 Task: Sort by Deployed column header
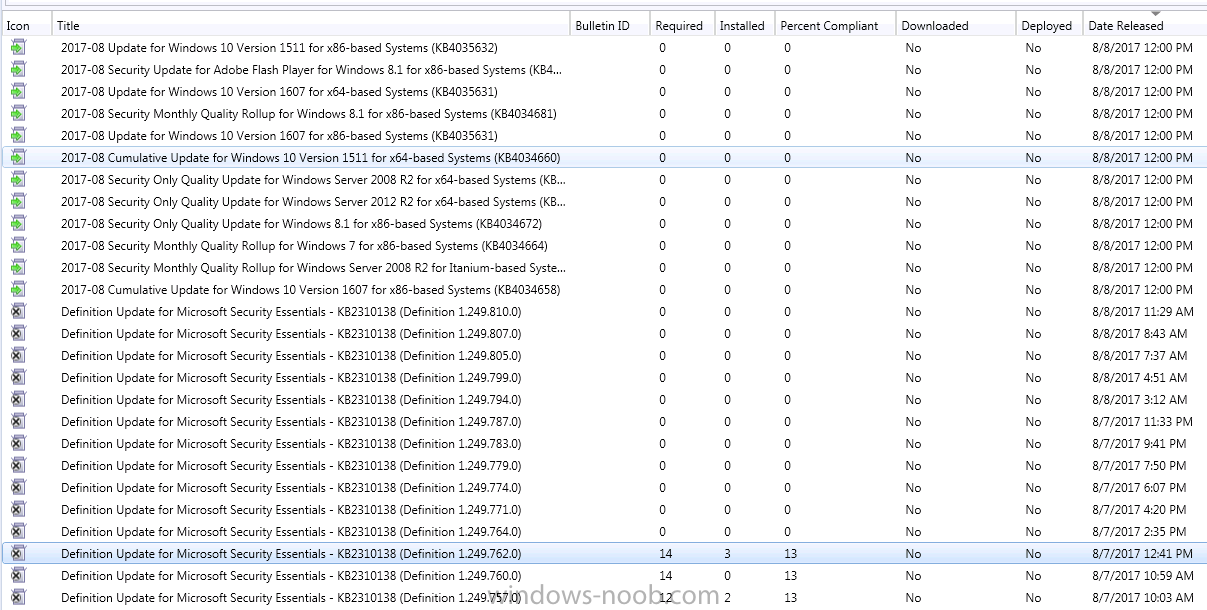(x=1049, y=25)
